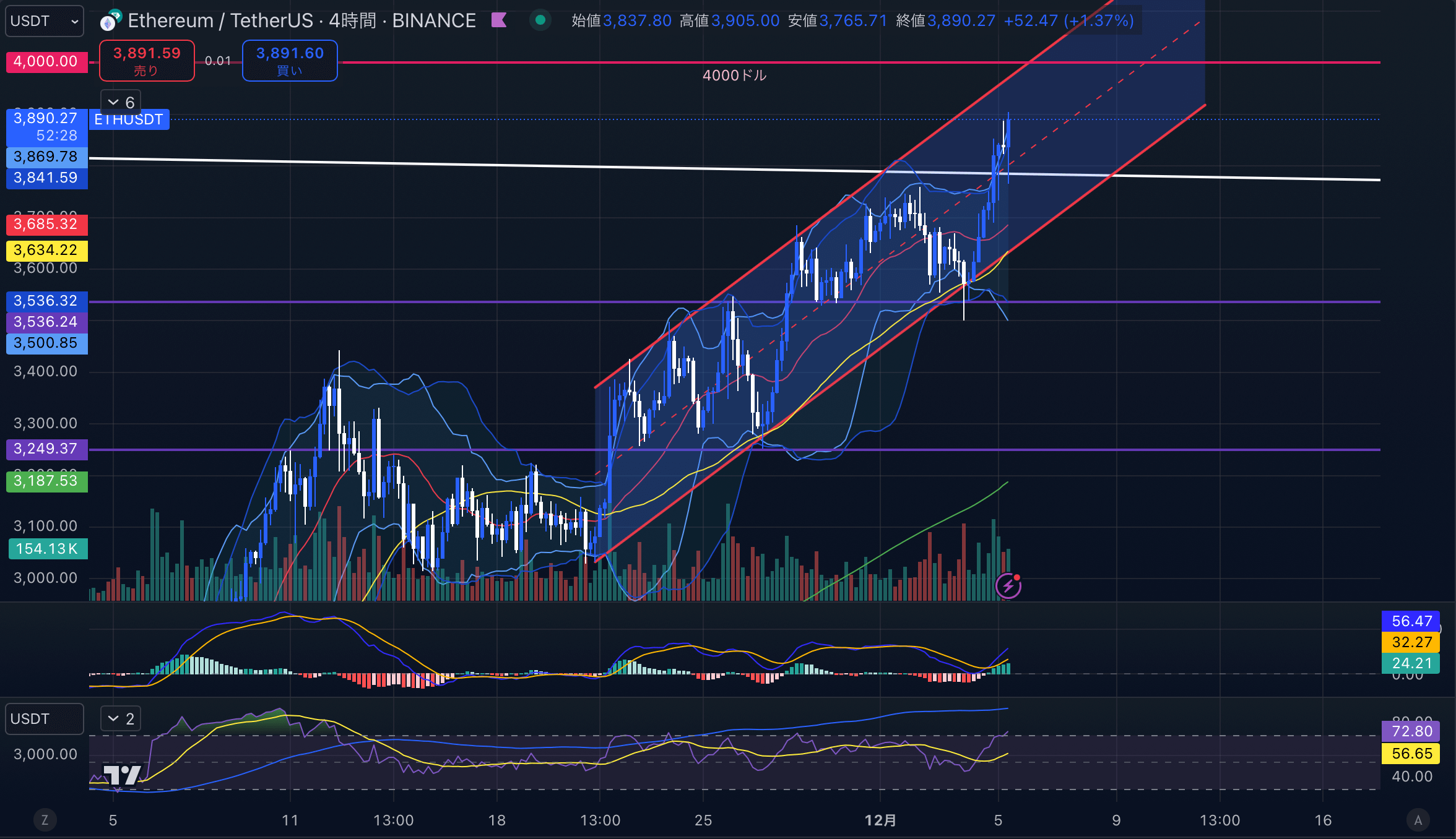Click the 安値3,765.71 low value
1456x839 pixels.
tap(838, 21)
